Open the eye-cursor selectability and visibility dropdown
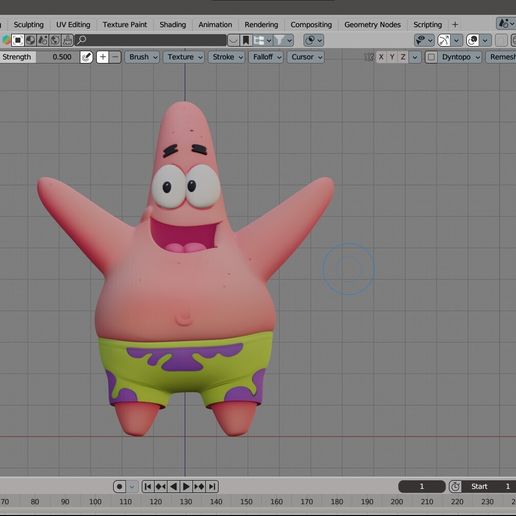Viewport: 516px width, 516px height. [x=424, y=41]
